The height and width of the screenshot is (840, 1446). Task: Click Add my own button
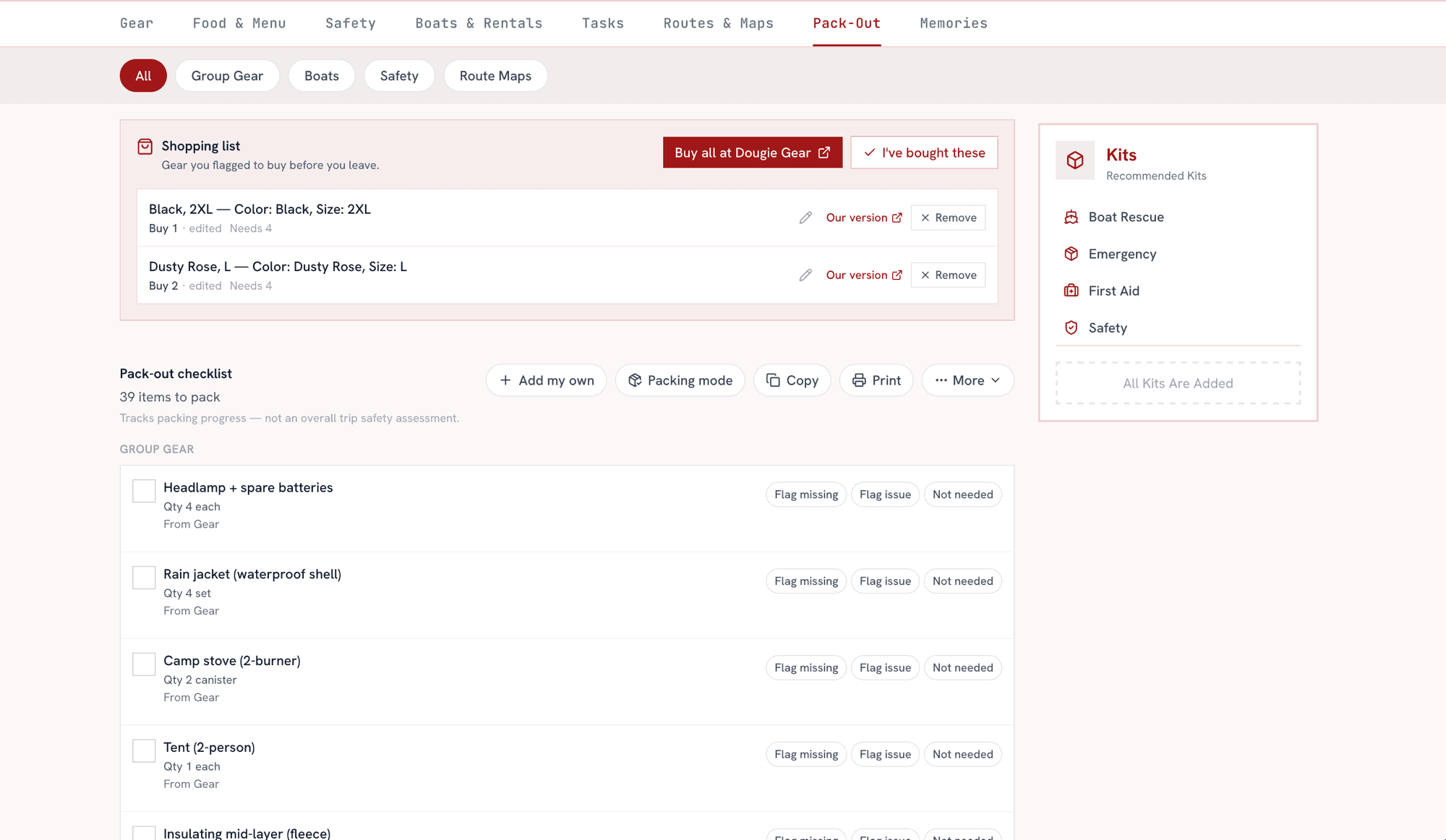(x=546, y=380)
